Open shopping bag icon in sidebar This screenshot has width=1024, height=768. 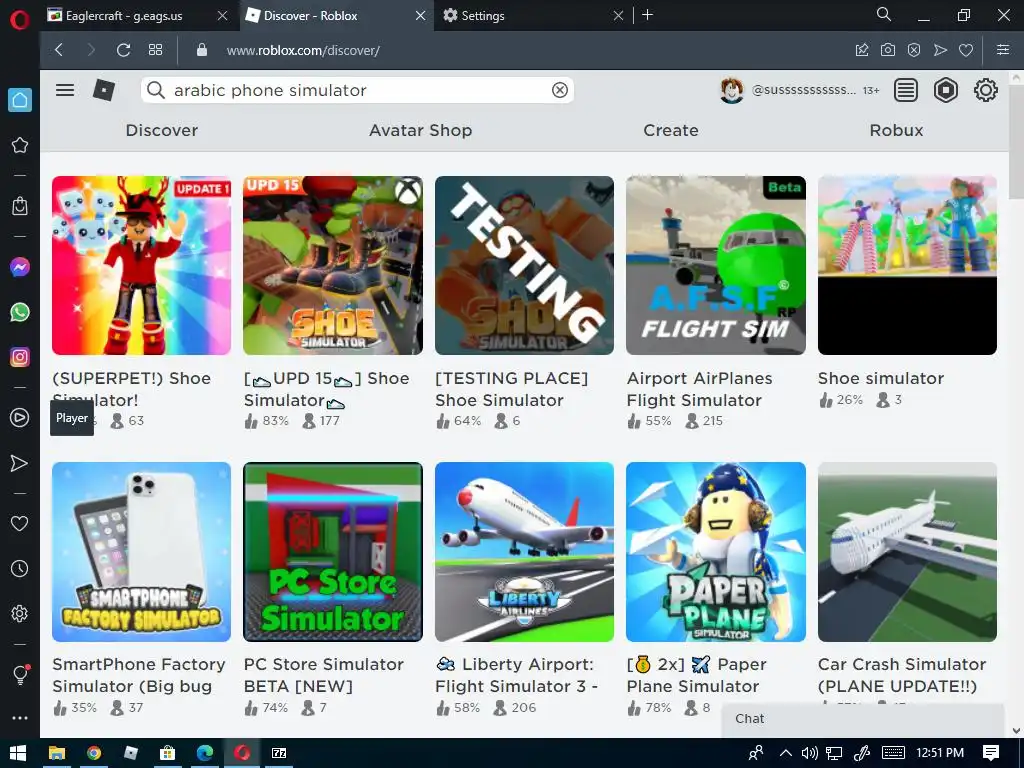coord(20,206)
